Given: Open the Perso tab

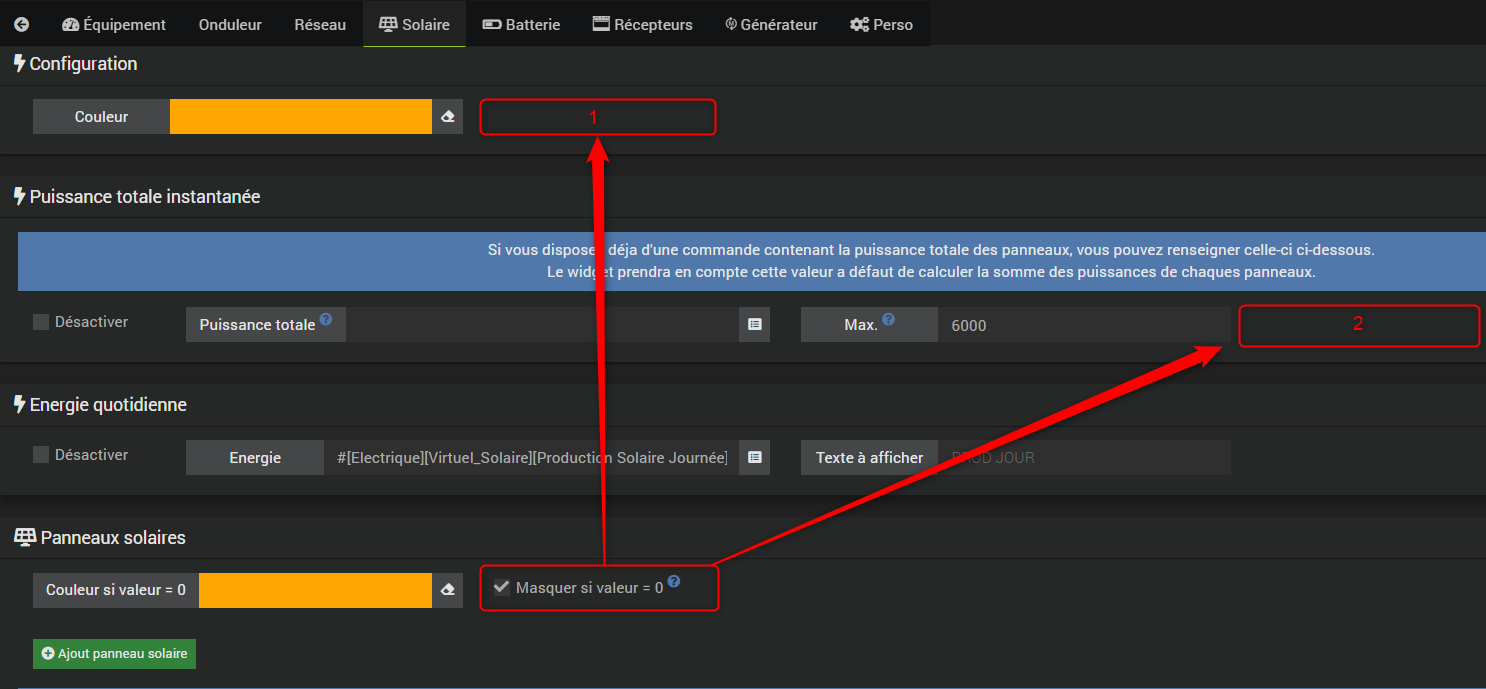Looking at the screenshot, I should [x=881, y=24].
